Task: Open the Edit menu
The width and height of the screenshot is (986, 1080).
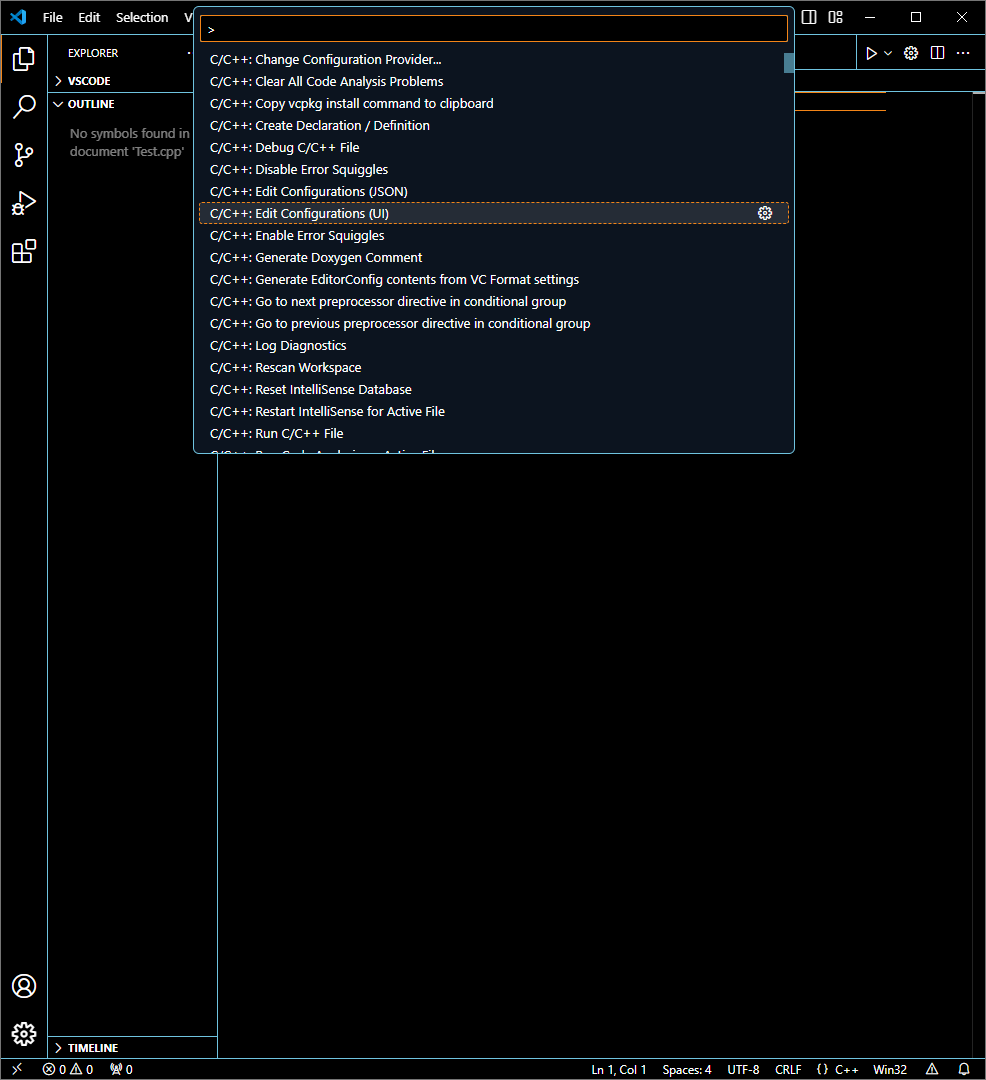Action: pyautogui.click(x=89, y=17)
